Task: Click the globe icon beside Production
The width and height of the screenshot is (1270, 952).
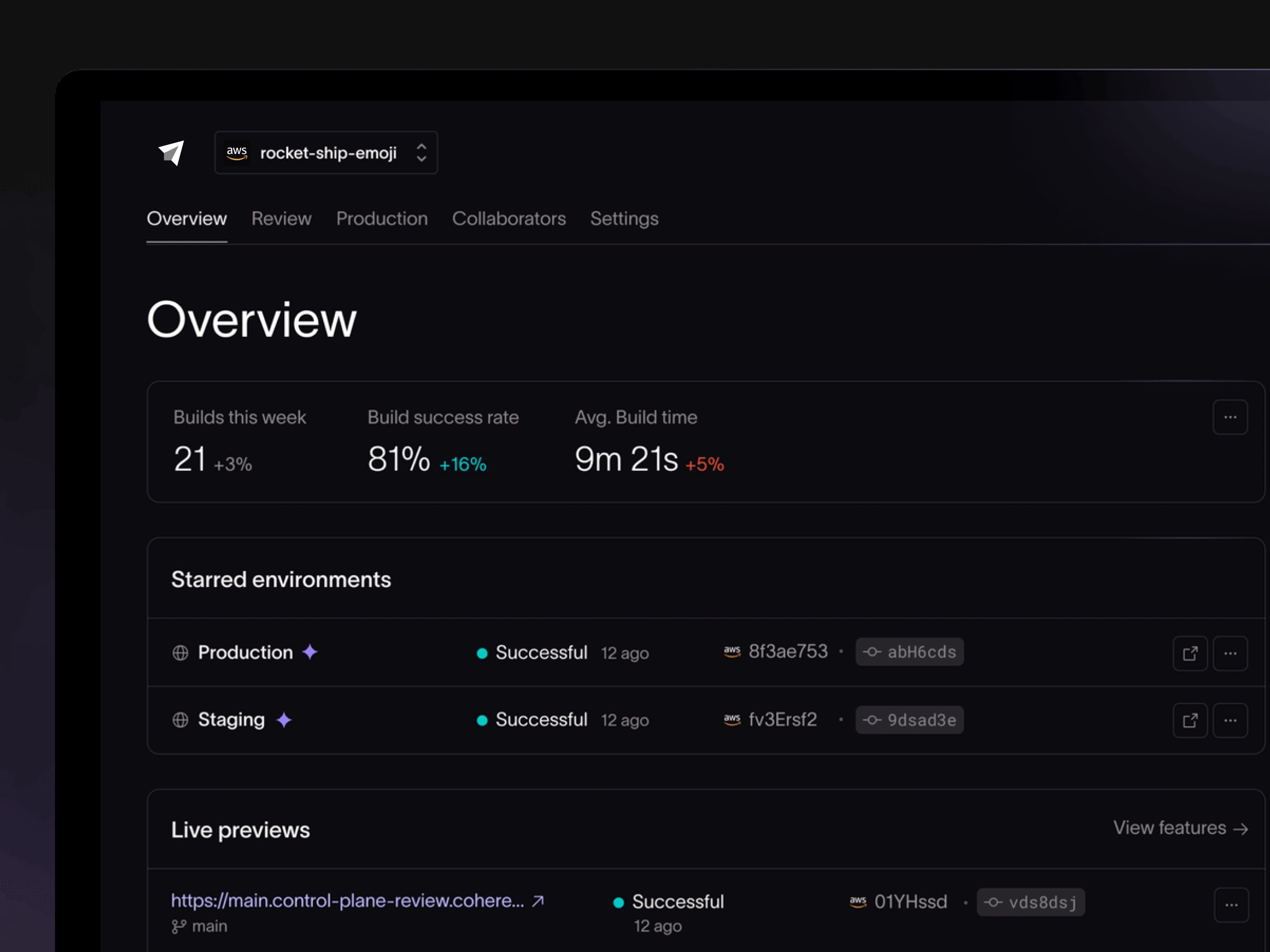Action: click(x=180, y=653)
